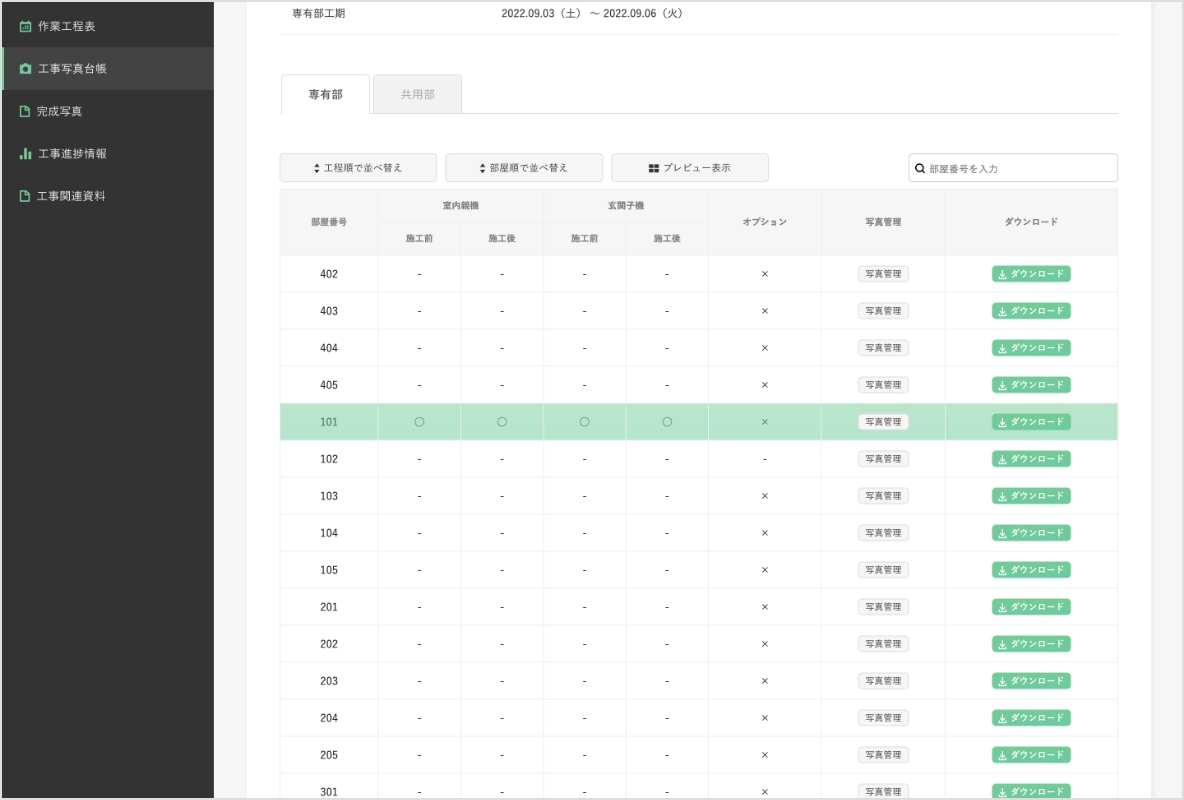Sort by 部屋順で並べ替え
Image resolution: width=1184 pixels, height=800 pixels.
point(524,168)
